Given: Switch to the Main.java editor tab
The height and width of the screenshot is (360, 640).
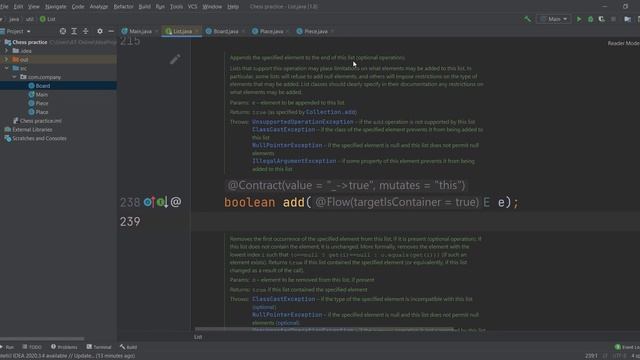Looking at the screenshot, I should [x=139, y=31].
